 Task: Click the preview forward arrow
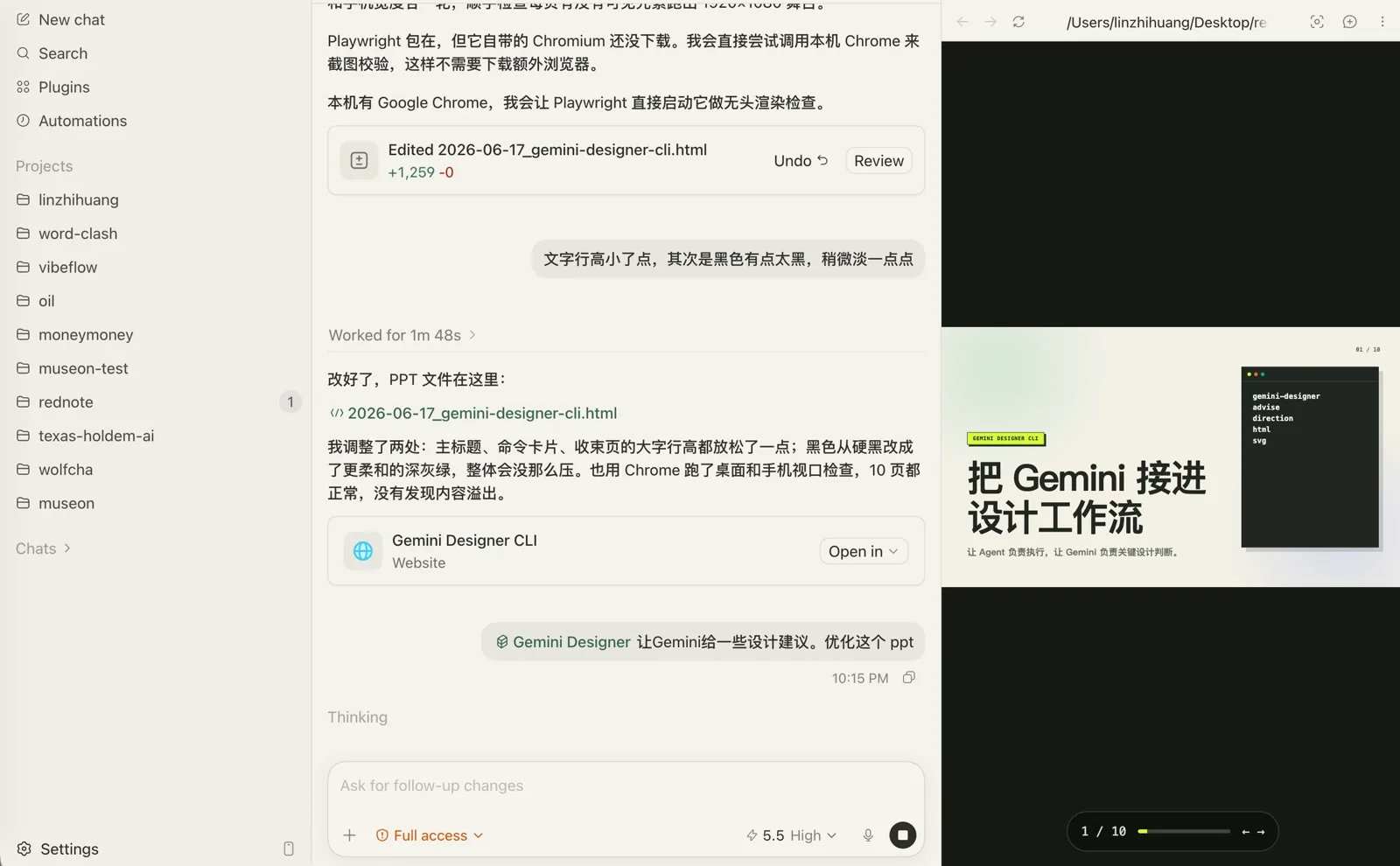990,22
